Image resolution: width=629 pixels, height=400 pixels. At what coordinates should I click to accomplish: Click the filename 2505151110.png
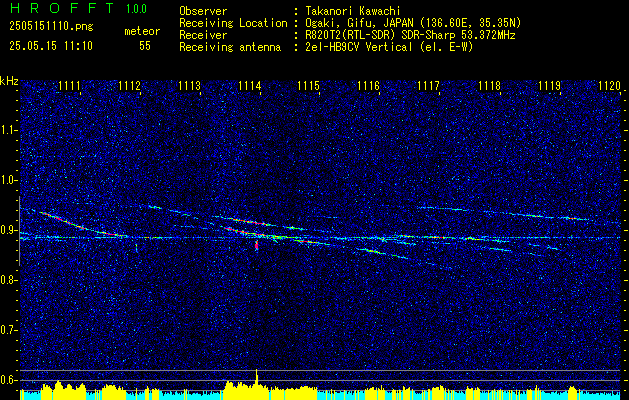point(51,26)
